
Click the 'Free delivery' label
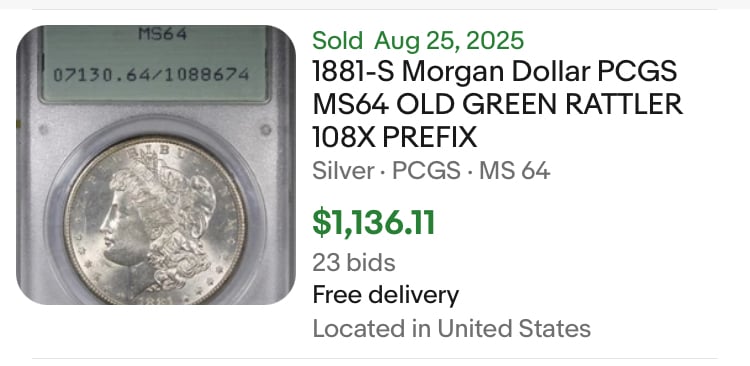click(386, 295)
